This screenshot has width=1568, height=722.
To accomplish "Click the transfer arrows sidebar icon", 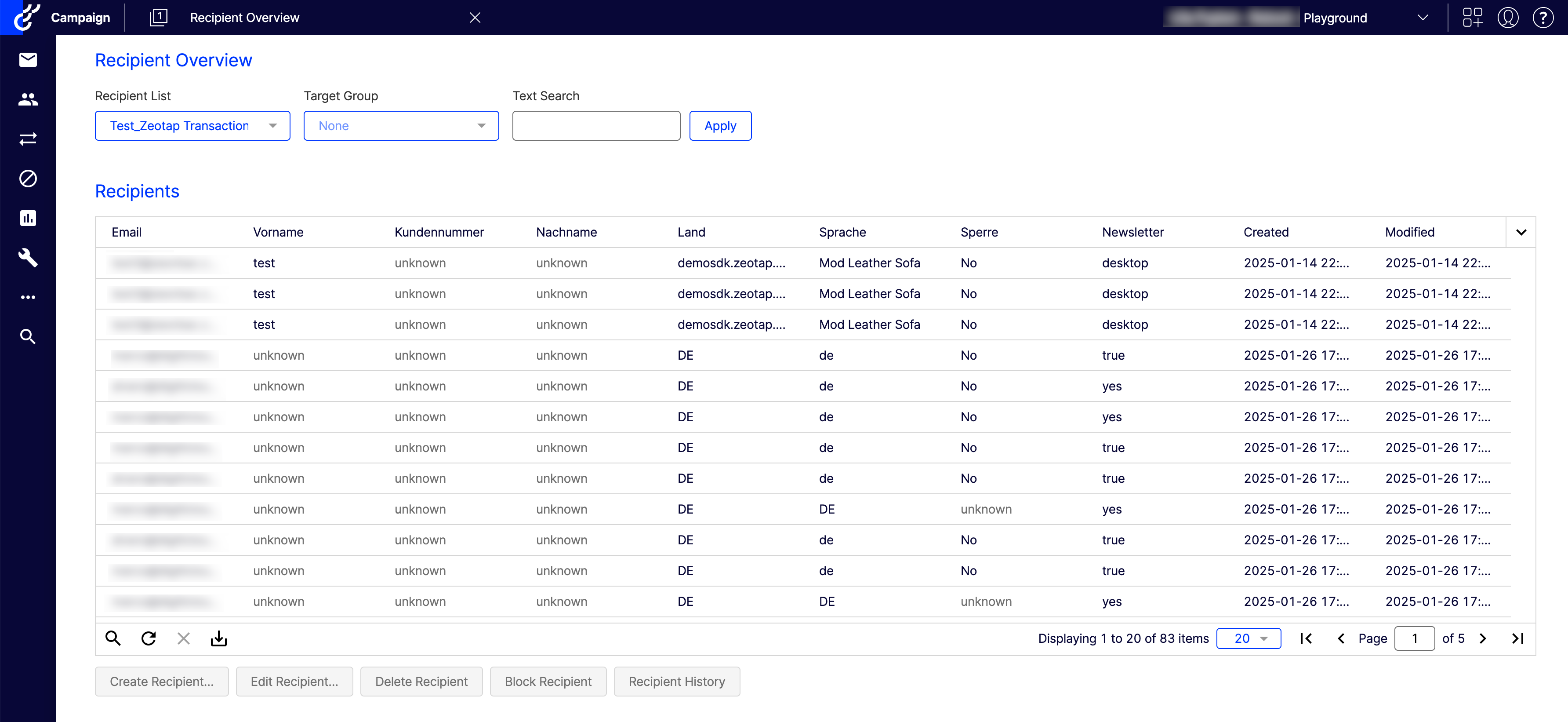I will point(28,139).
